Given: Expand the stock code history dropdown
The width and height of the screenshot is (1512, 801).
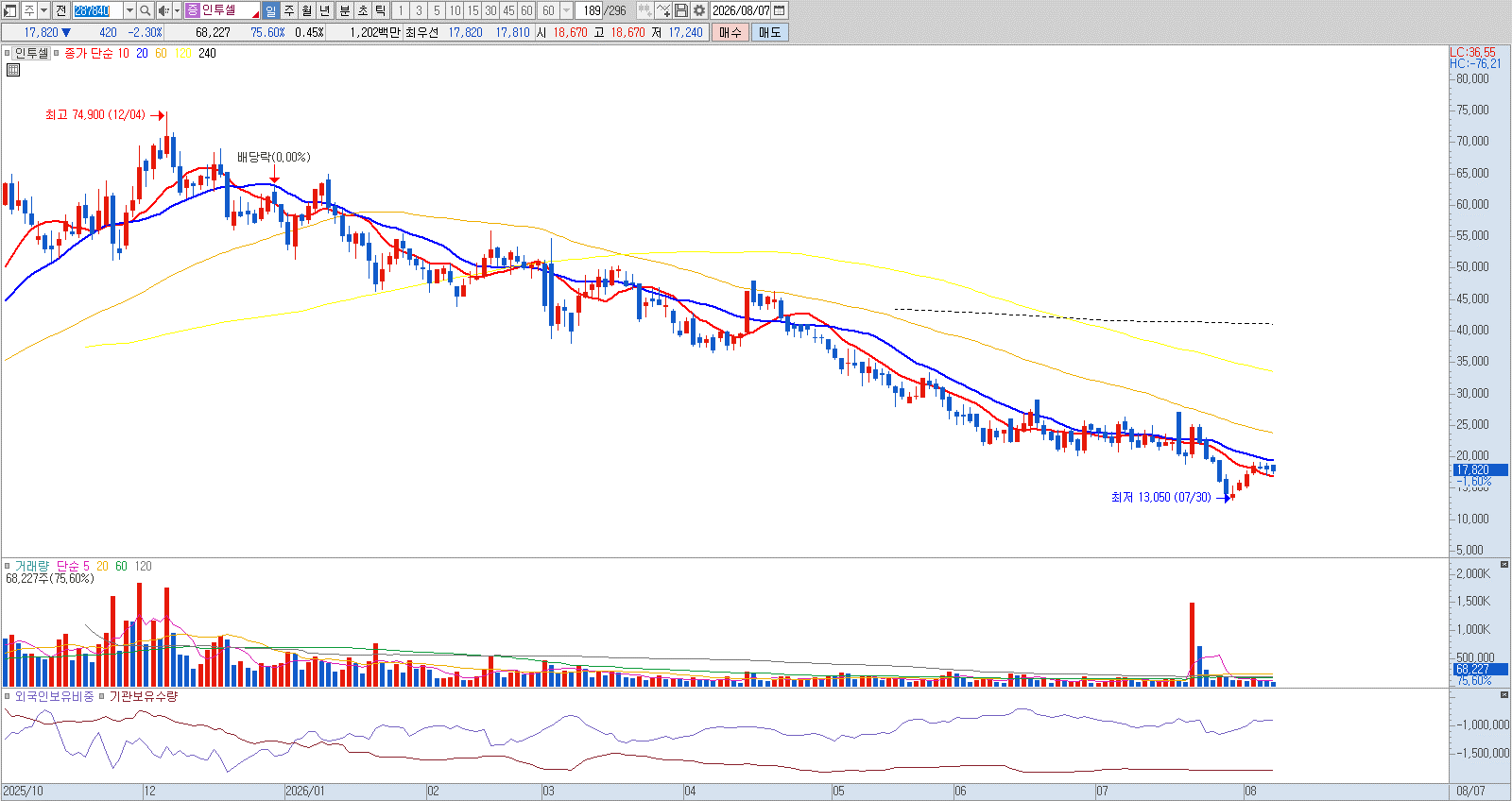Looking at the screenshot, I should click(x=129, y=10).
